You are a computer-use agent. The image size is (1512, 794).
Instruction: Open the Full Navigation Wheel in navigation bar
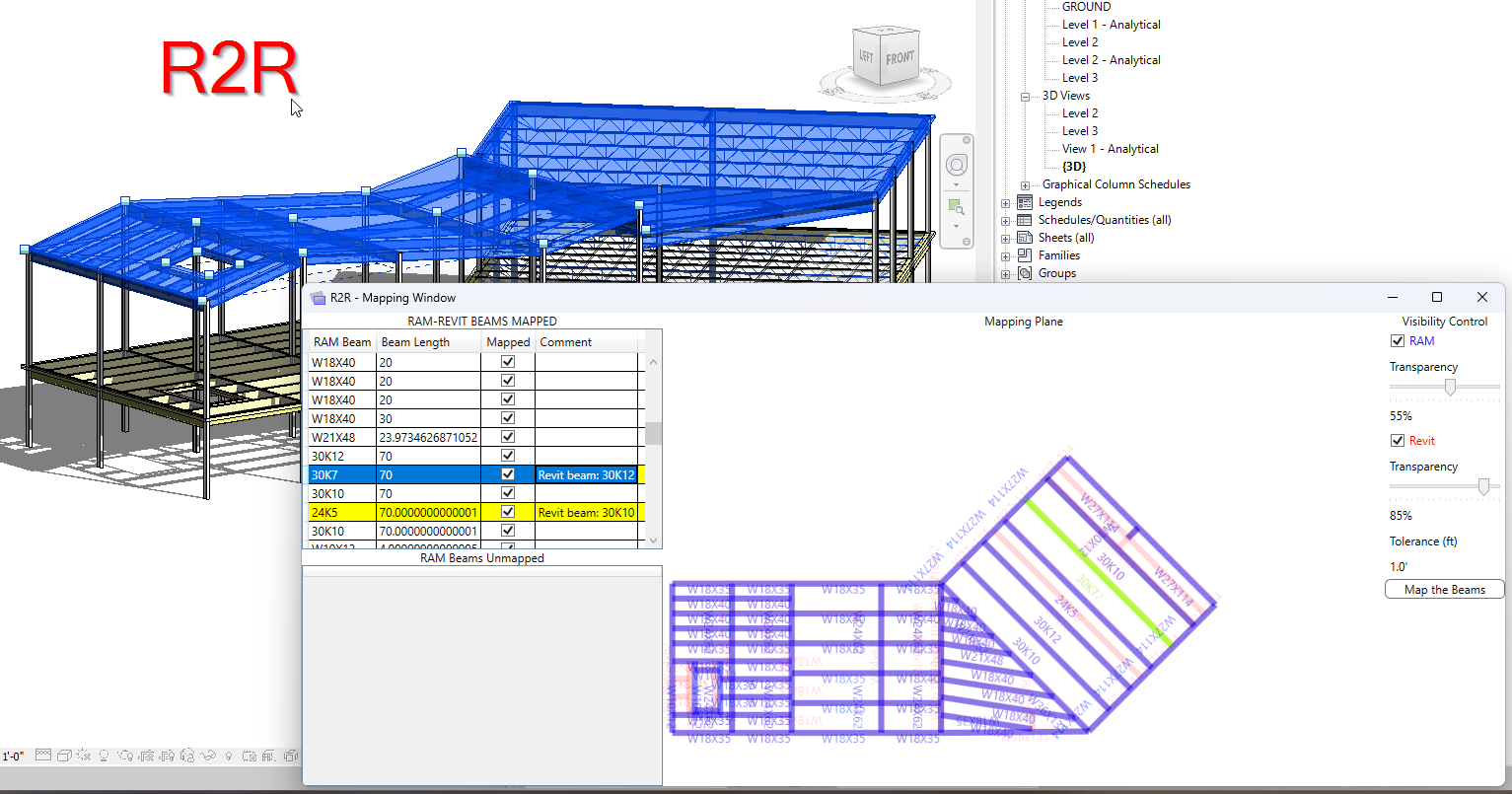click(x=956, y=165)
